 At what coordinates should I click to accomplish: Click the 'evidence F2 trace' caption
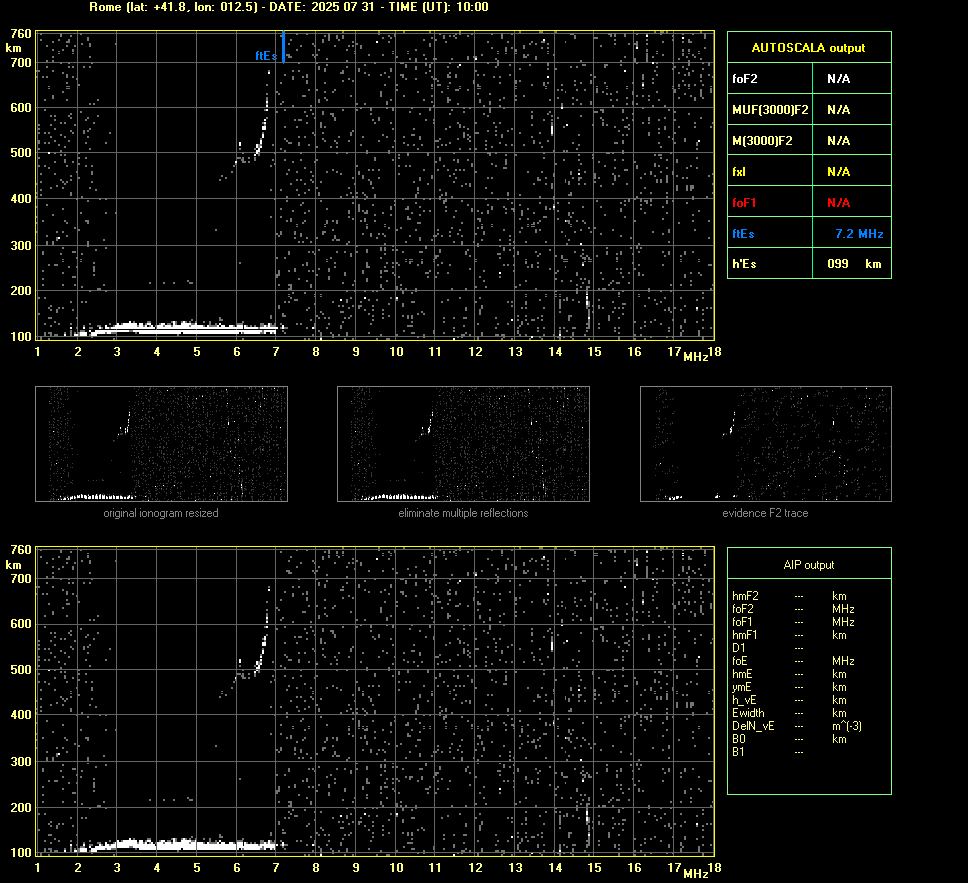point(766,513)
